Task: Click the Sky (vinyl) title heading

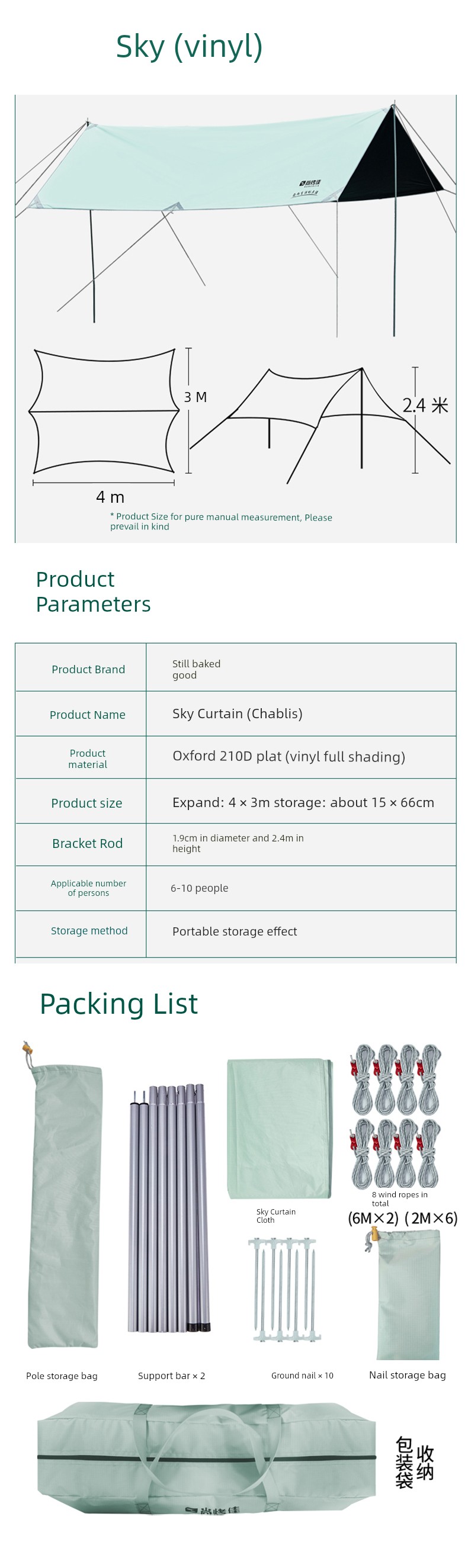Action: click(188, 47)
